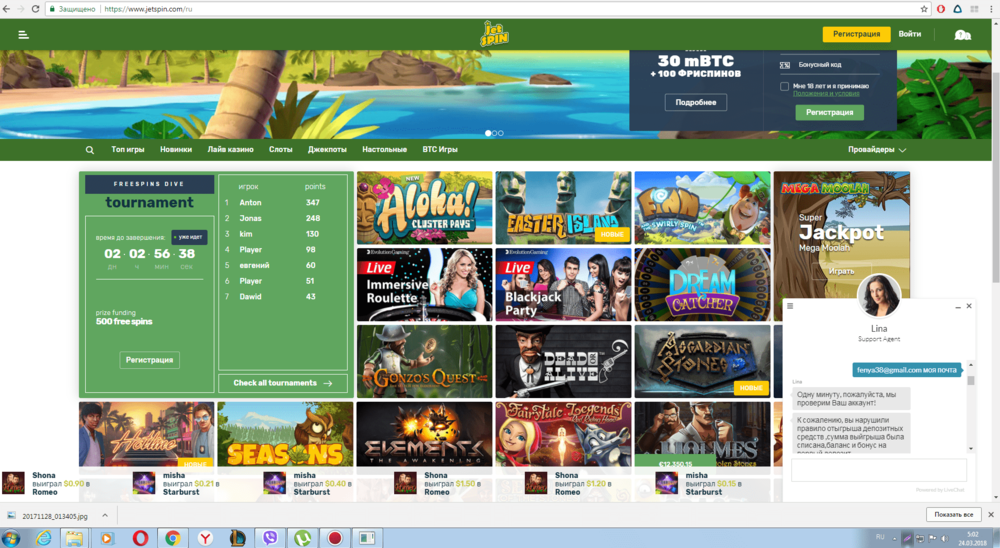Open Easter Island game thumbnail
1000x548 pixels.
point(563,208)
